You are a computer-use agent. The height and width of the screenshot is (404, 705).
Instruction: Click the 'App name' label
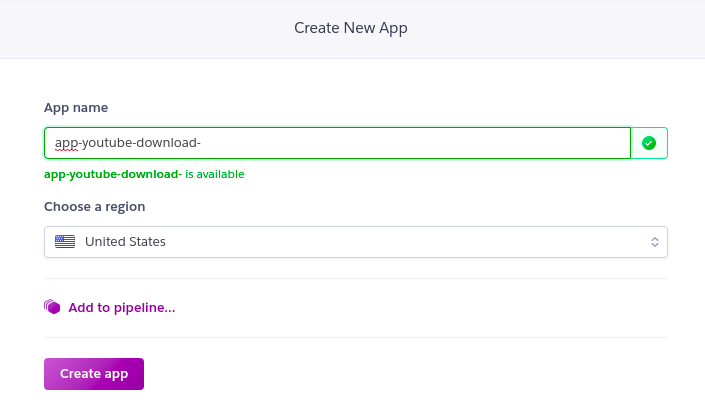[76, 108]
